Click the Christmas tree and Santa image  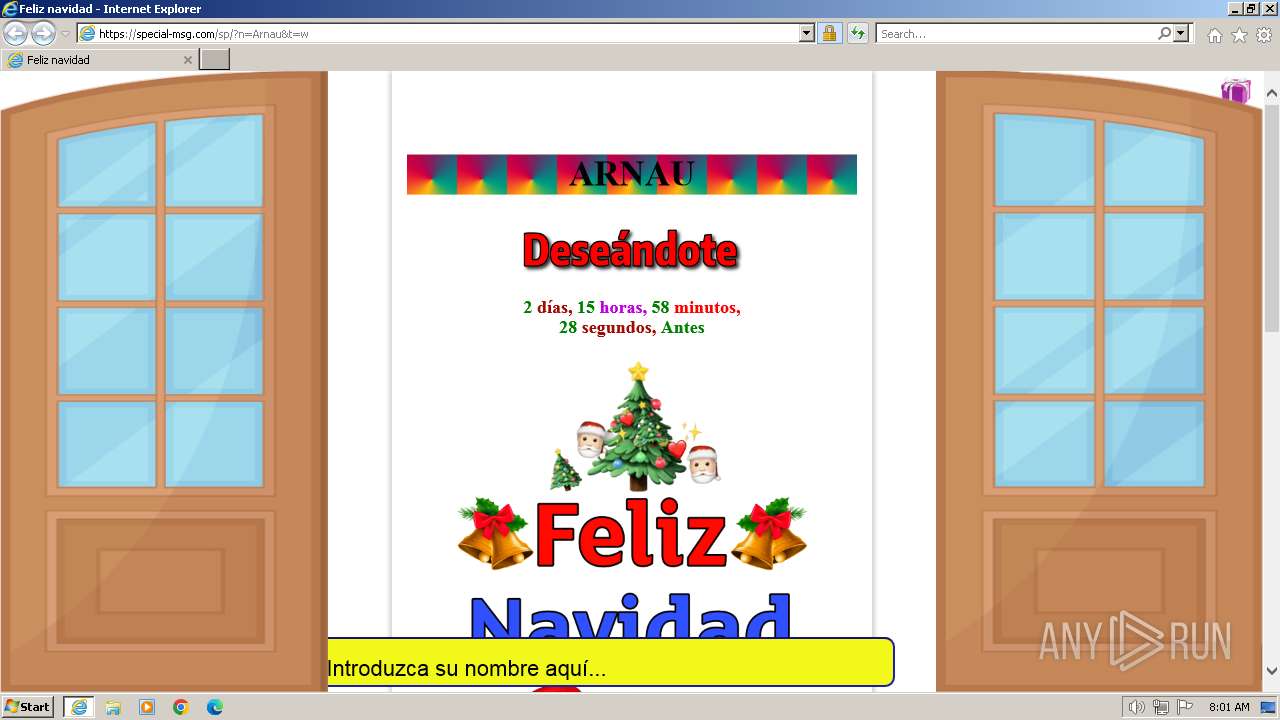636,426
